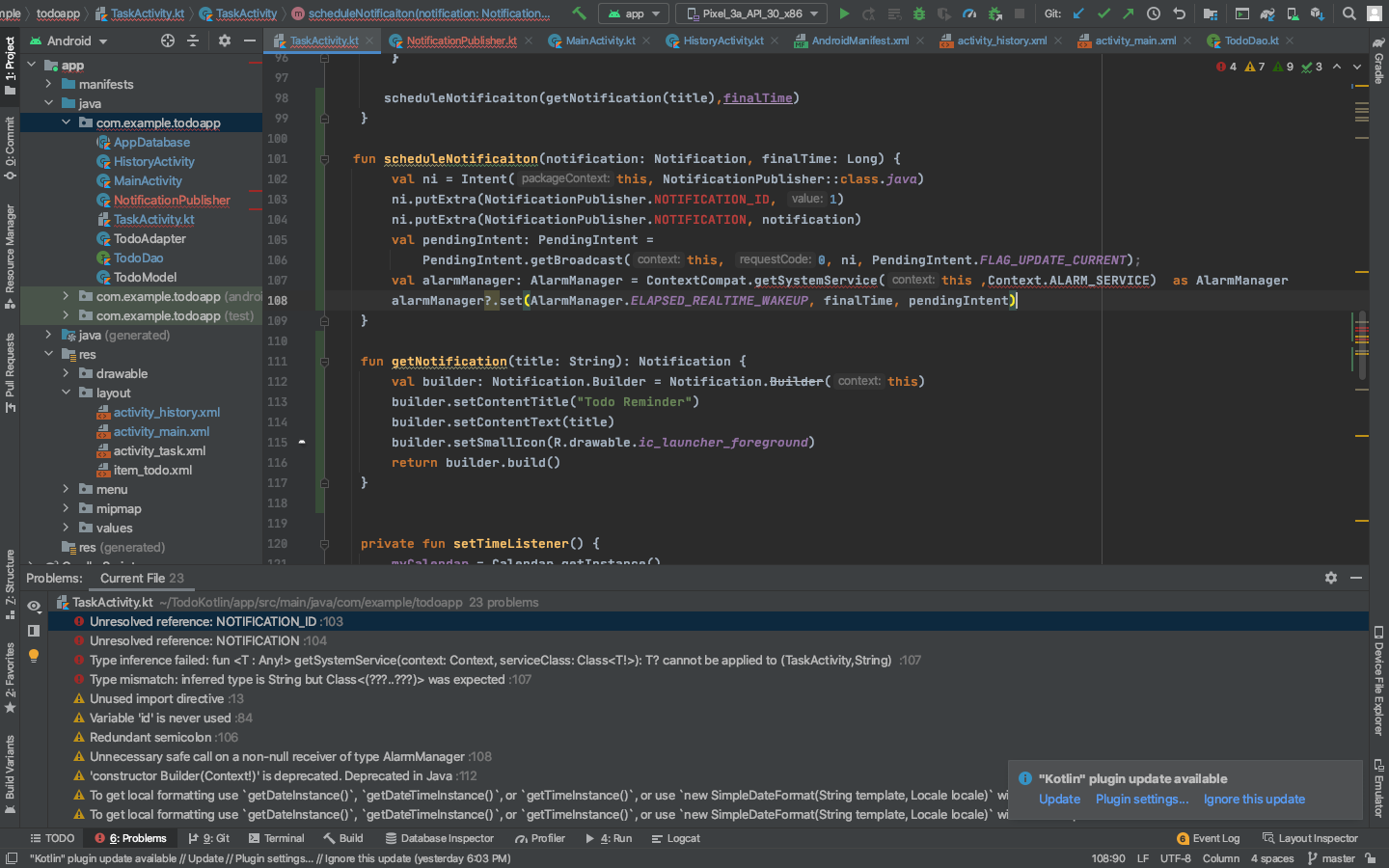This screenshot has width=1389, height=868.
Task: Open the Profiler gauge icon in toolbar
Action: pyautogui.click(x=969, y=14)
